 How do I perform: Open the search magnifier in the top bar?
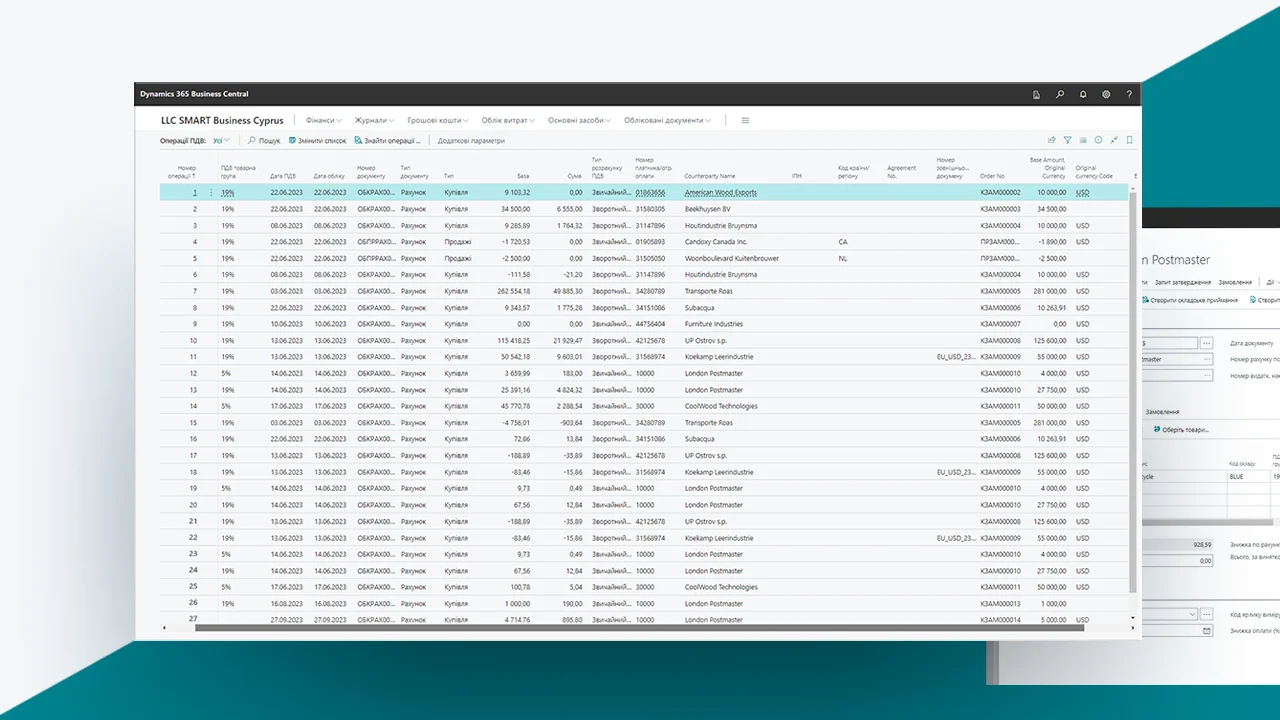pos(1060,94)
